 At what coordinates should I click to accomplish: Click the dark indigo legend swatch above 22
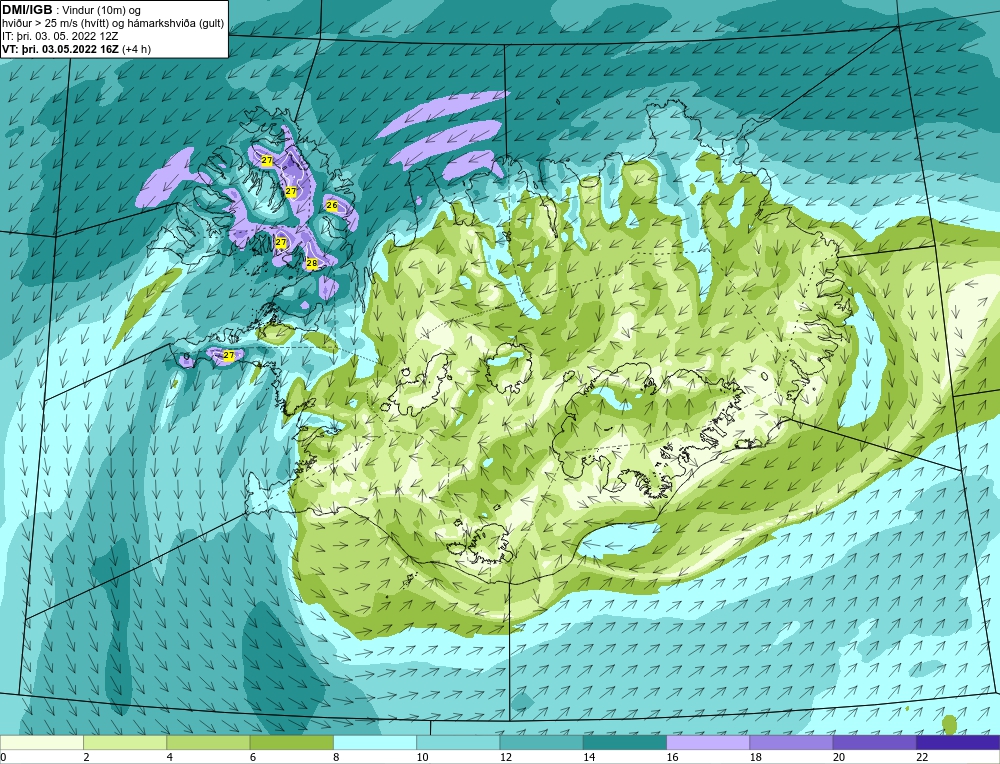[x=958, y=742]
